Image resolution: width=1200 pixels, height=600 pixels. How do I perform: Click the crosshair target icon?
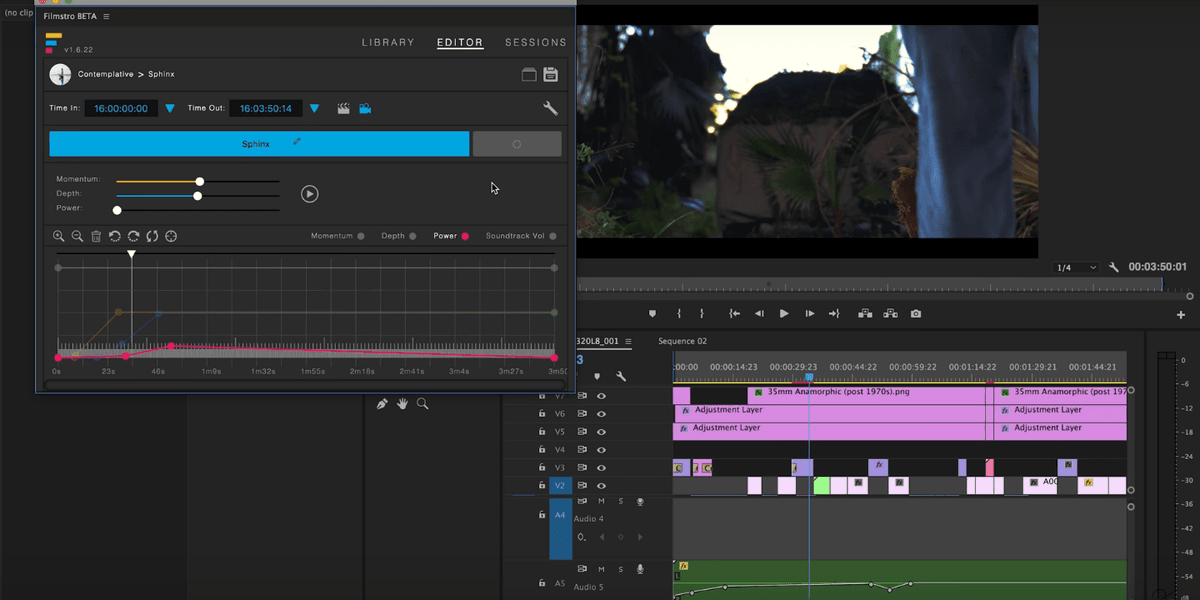coord(171,236)
